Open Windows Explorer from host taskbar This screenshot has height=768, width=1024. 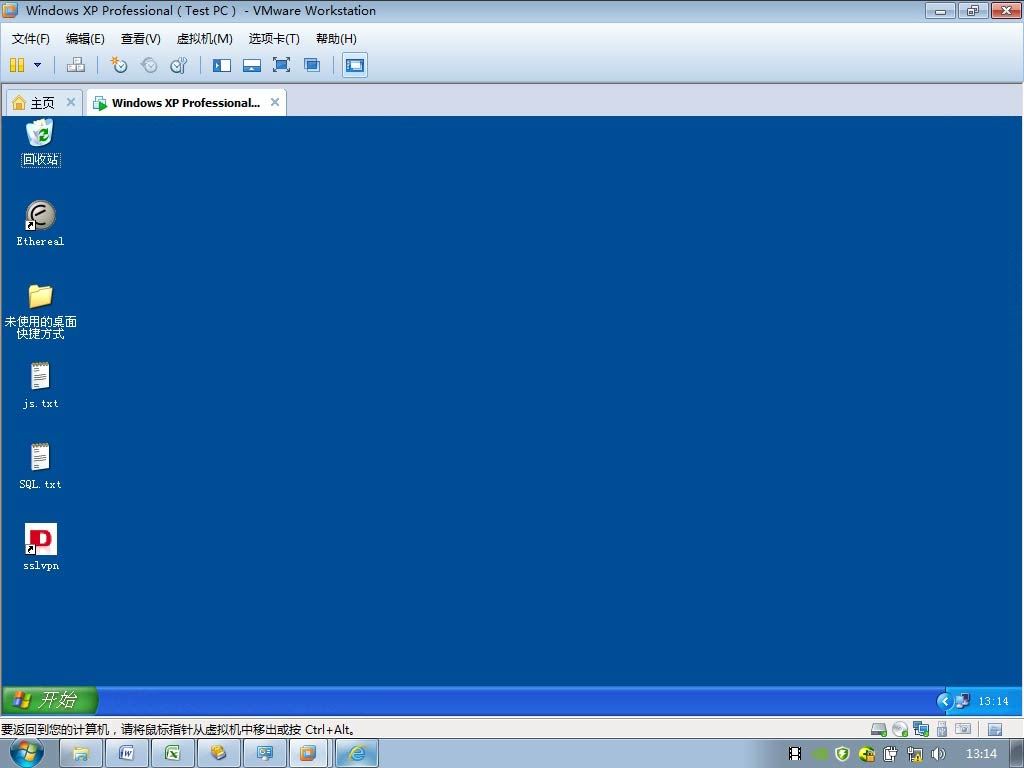[80, 754]
